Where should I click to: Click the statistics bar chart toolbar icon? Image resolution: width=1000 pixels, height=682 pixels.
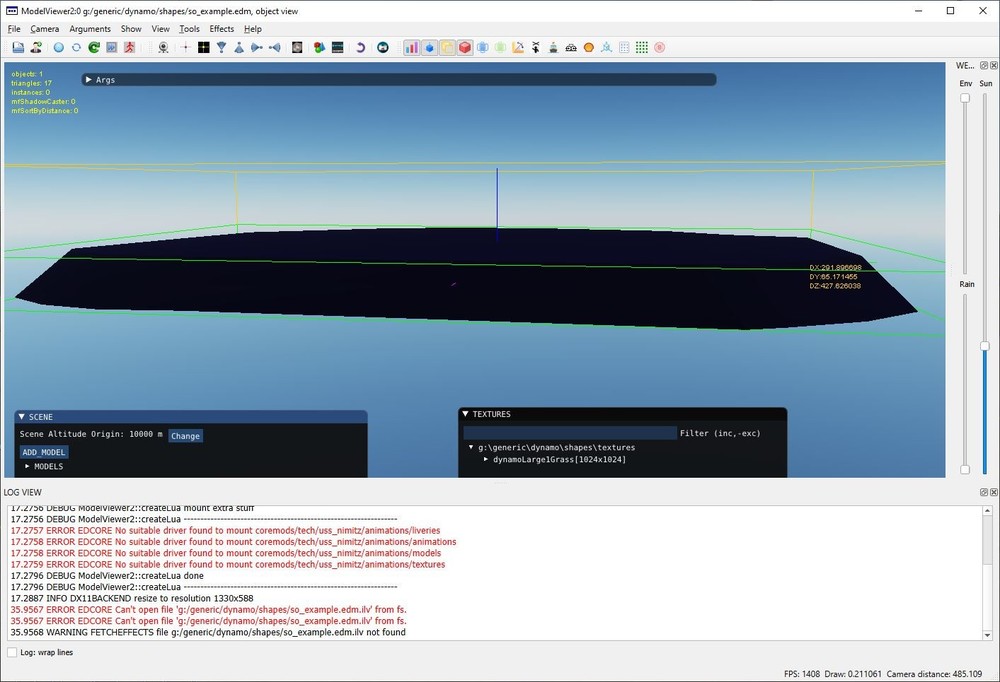click(412, 47)
